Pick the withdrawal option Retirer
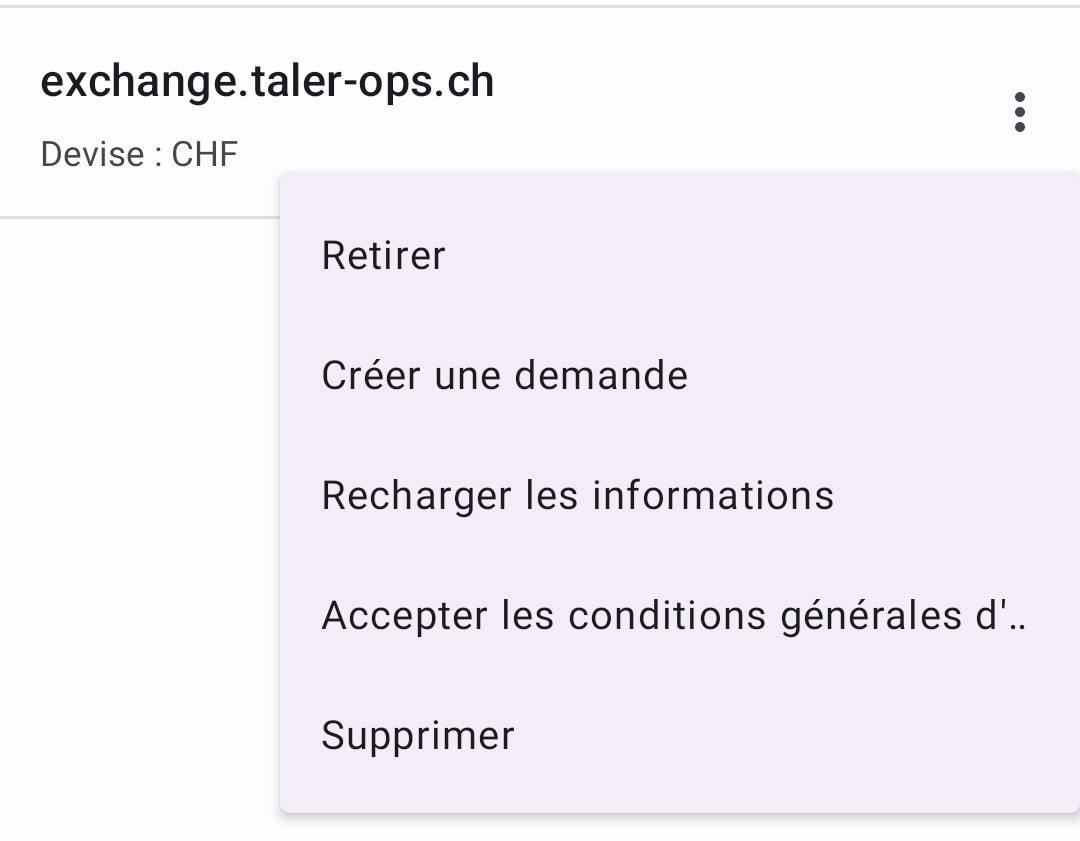 coord(383,255)
